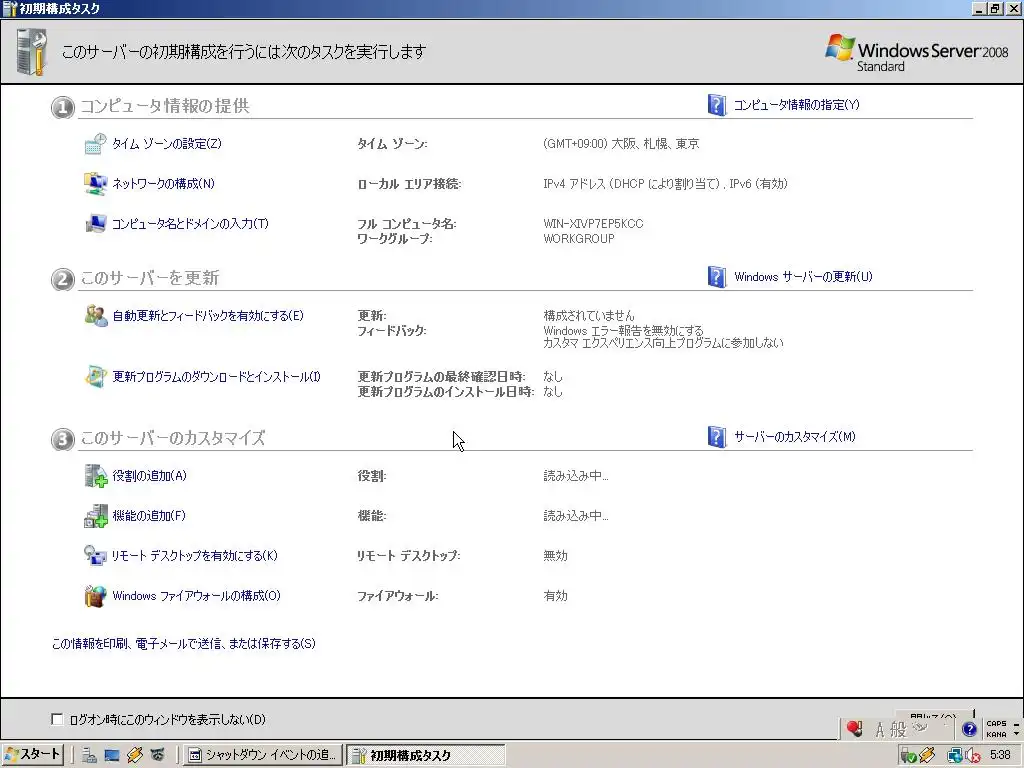Check 'ログオン時にこのウィンドウを表示しない(D)' box
This screenshot has height=768, width=1024.
(x=57, y=720)
